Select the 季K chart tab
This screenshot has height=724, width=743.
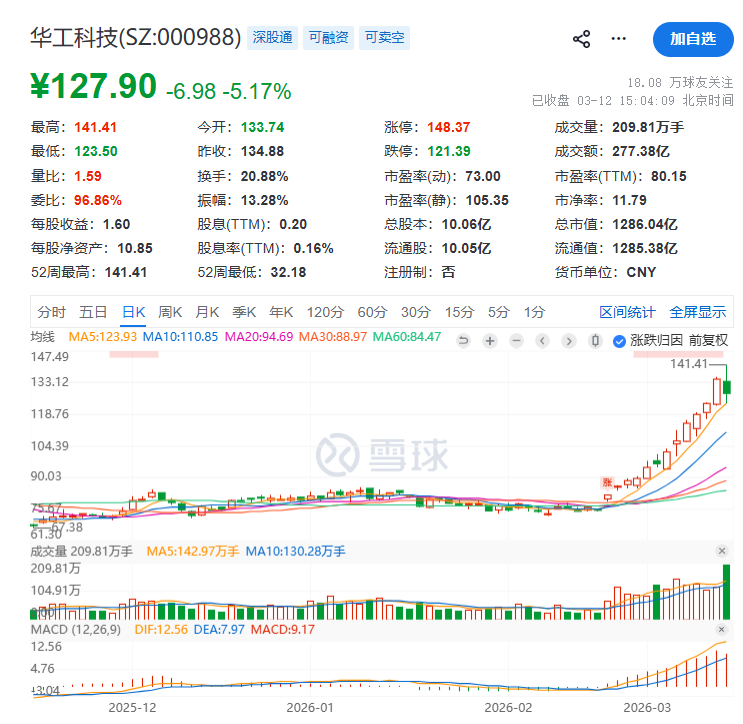tap(244, 312)
